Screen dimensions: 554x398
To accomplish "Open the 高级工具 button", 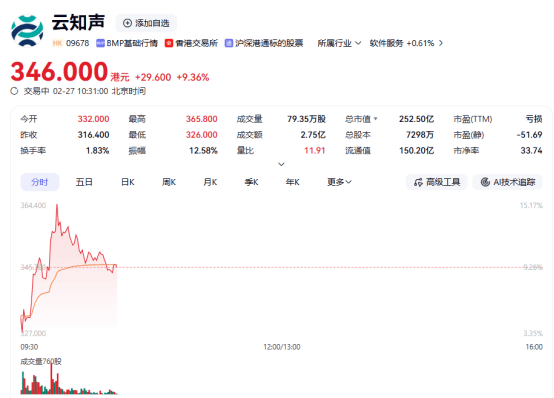I will pyautogui.click(x=437, y=182).
